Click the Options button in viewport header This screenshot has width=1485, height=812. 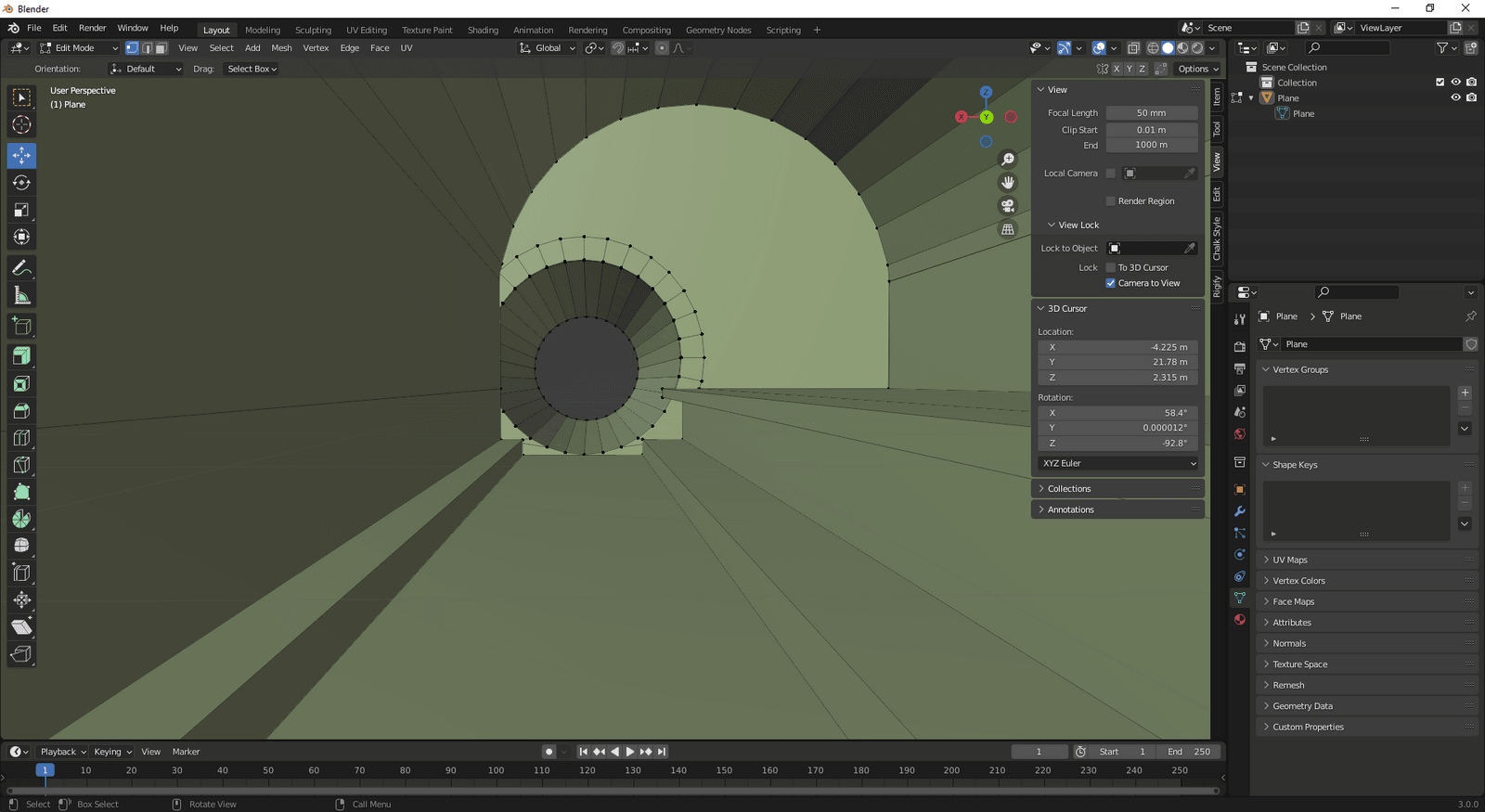pos(1196,69)
